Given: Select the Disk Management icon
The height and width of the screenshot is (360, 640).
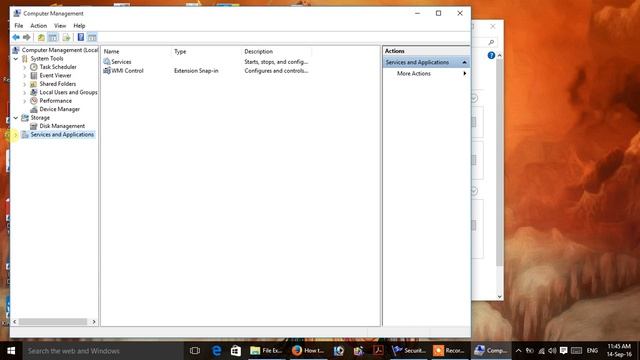Looking at the screenshot, I should click(34, 126).
